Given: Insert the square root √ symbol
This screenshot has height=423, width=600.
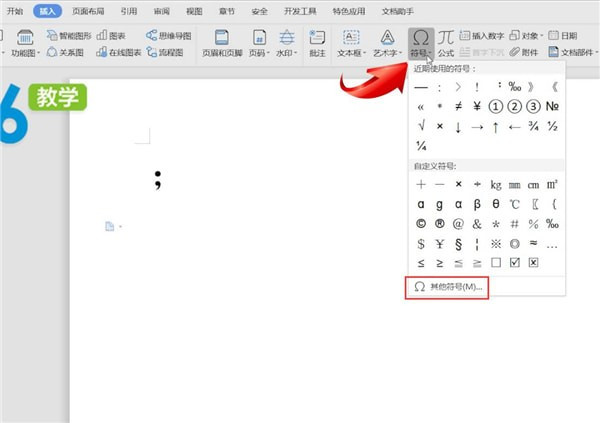Looking at the screenshot, I should click(x=421, y=126).
